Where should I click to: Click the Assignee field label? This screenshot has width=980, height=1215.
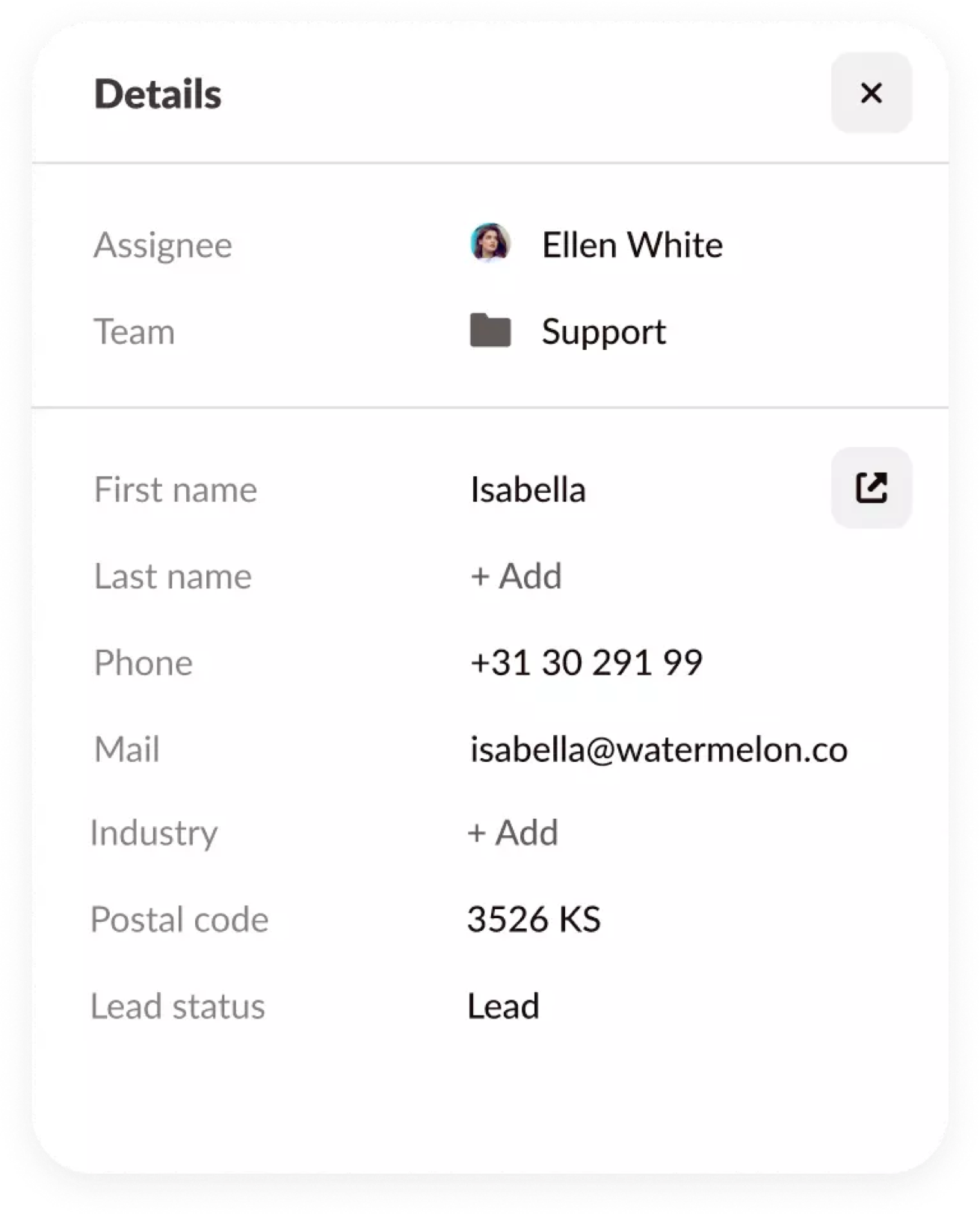(163, 245)
